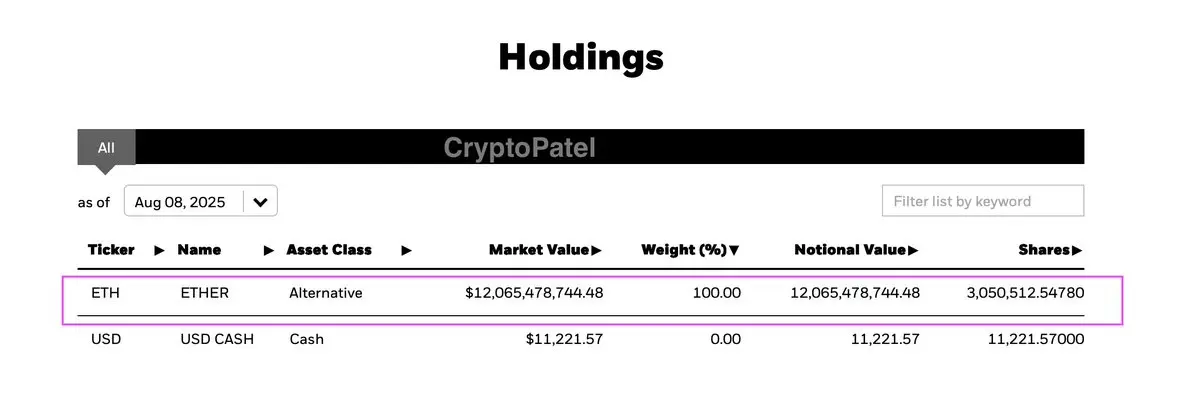Open the Aug 08, 2025 date selector
The height and width of the screenshot is (399, 1200).
click(200, 201)
